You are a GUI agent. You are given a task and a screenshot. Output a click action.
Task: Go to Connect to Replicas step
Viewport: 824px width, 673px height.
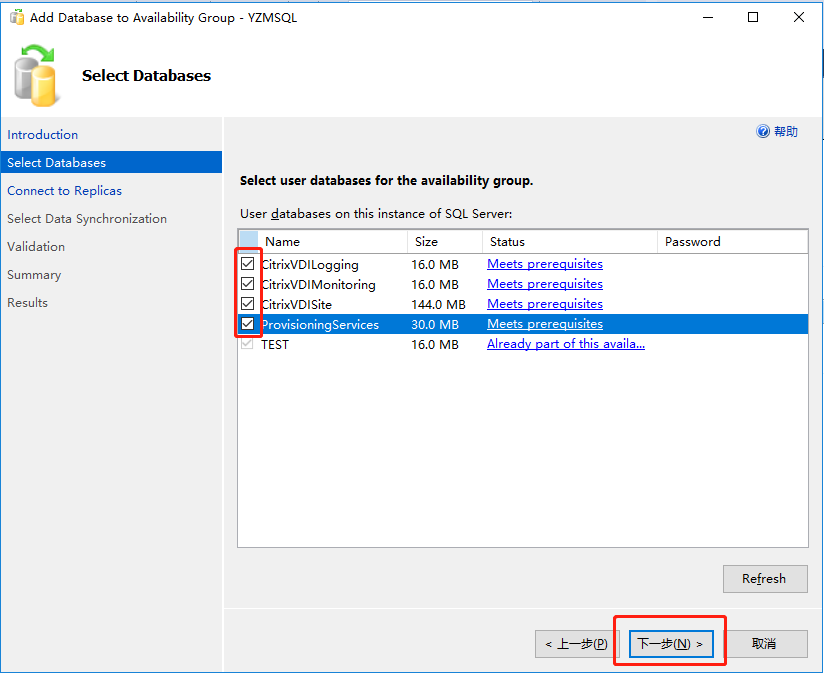(x=64, y=191)
